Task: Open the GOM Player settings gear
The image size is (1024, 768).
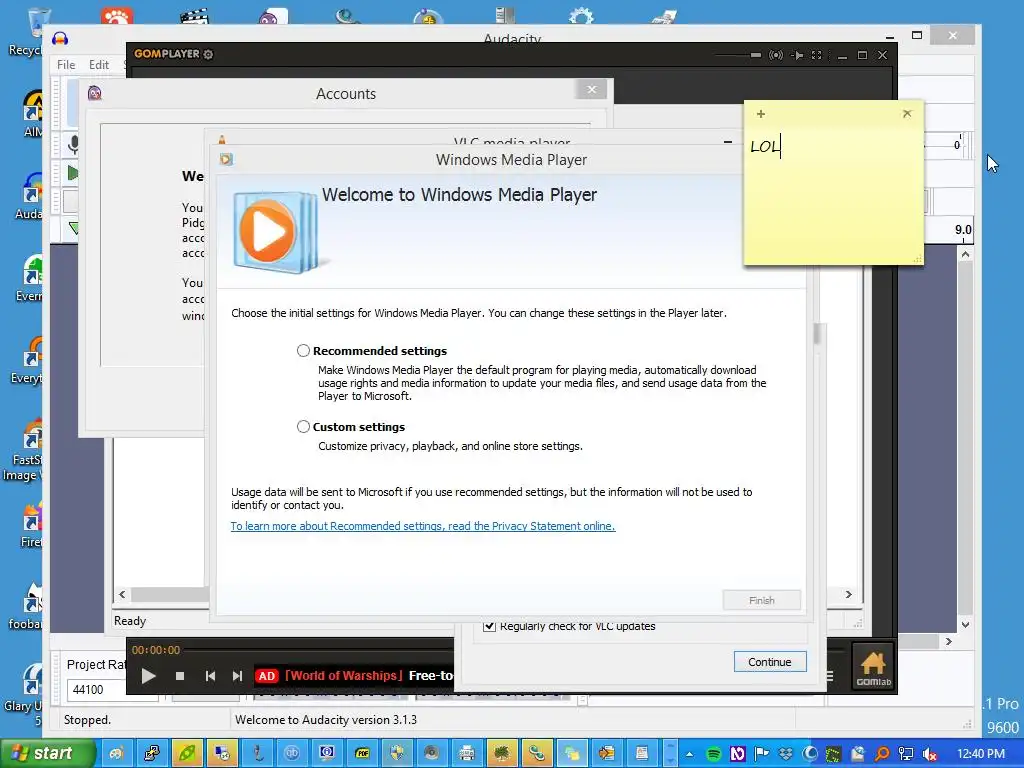Action: tap(208, 54)
